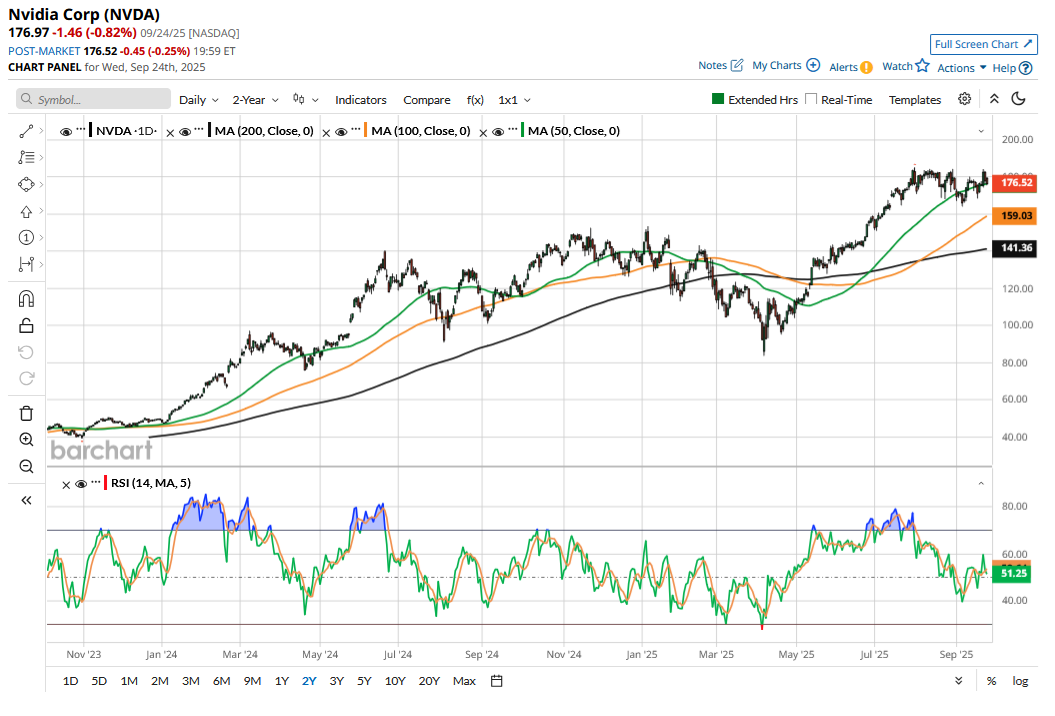Select the 5Y time range
The height and width of the screenshot is (716, 1055).
click(x=364, y=681)
